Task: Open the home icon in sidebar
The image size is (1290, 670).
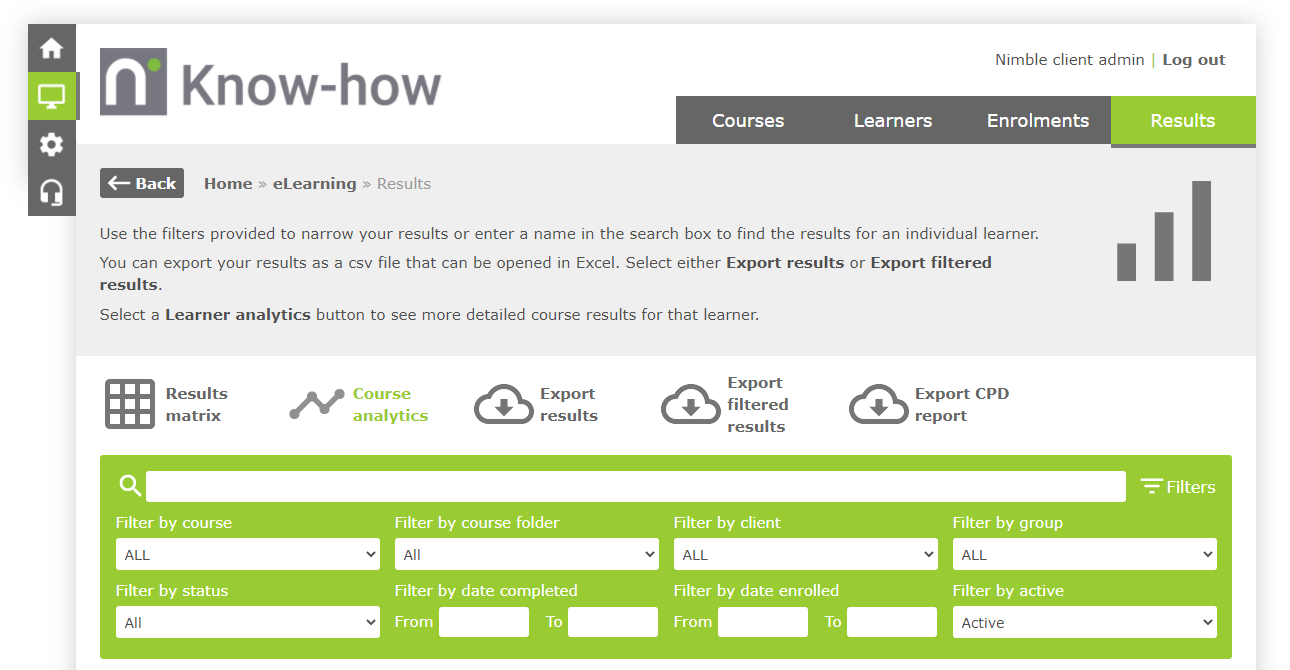Action: click(51, 48)
